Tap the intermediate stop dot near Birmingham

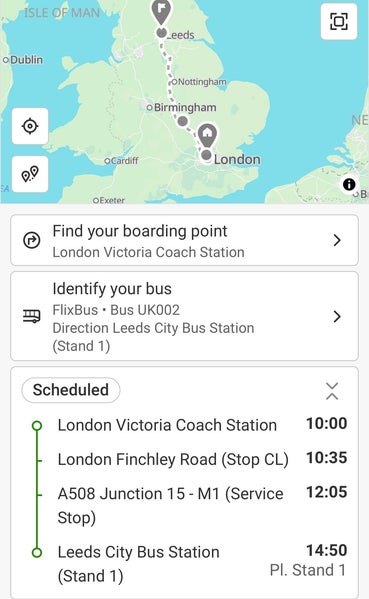(x=183, y=121)
